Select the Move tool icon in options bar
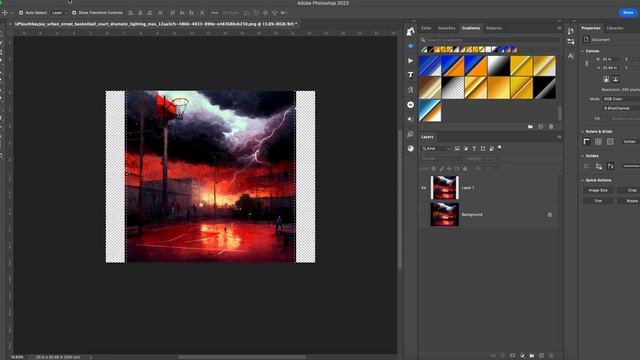This screenshot has width=640, height=360. click(5, 13)
